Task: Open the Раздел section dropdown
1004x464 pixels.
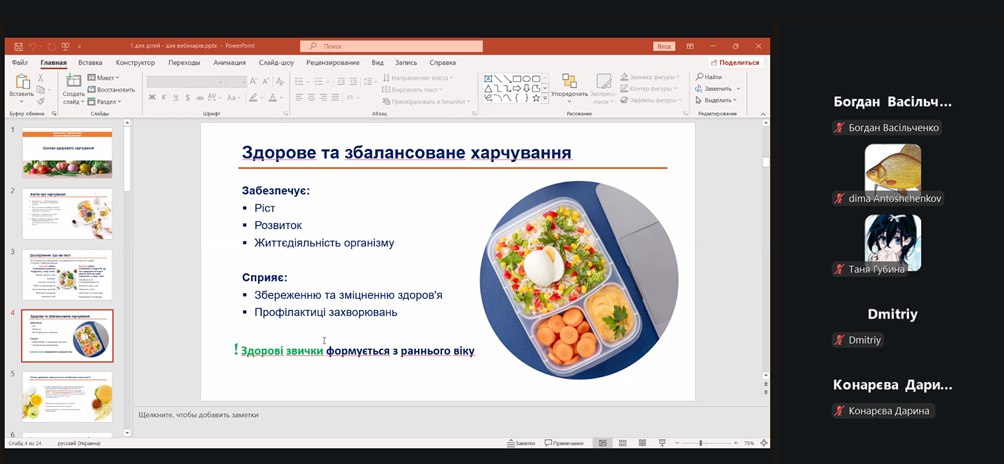Action: point(105,101)
